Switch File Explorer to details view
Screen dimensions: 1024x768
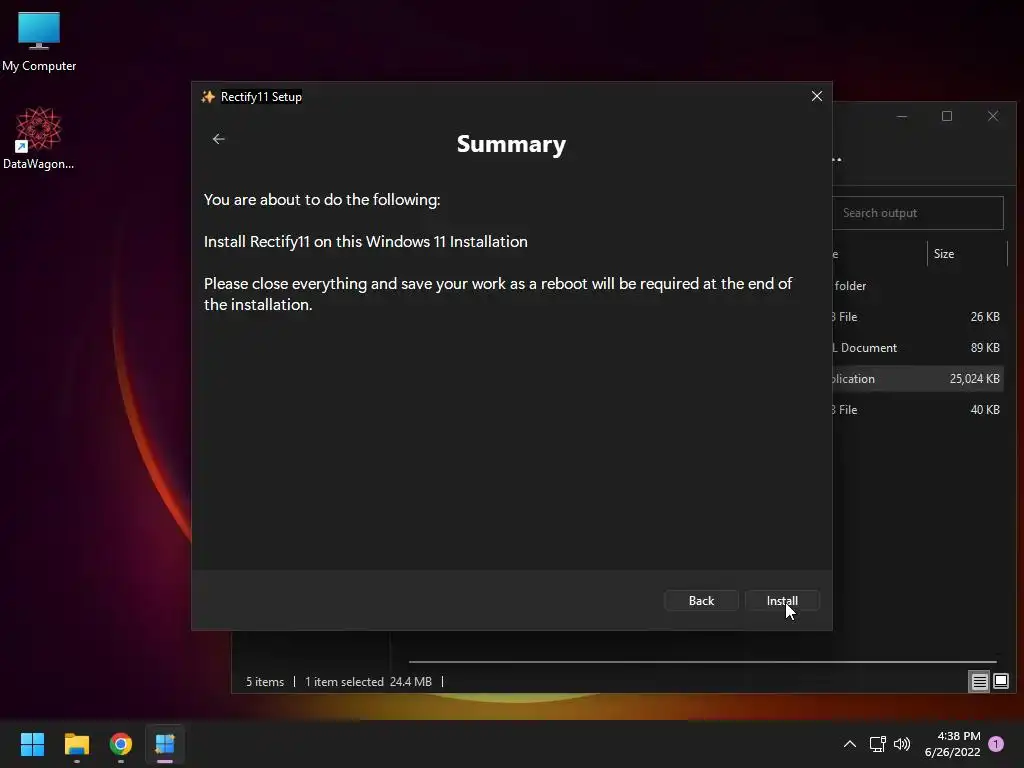(980, 682)
